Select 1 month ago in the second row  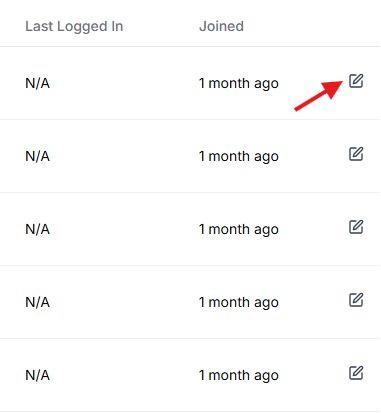point(239,156)
